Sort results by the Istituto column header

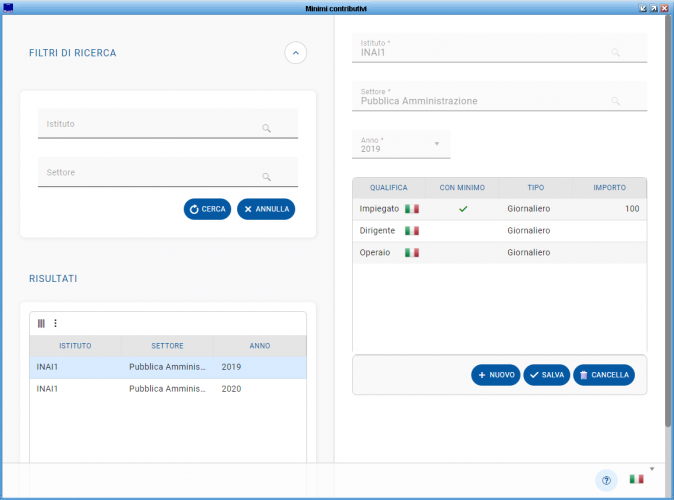coord(75,346)
